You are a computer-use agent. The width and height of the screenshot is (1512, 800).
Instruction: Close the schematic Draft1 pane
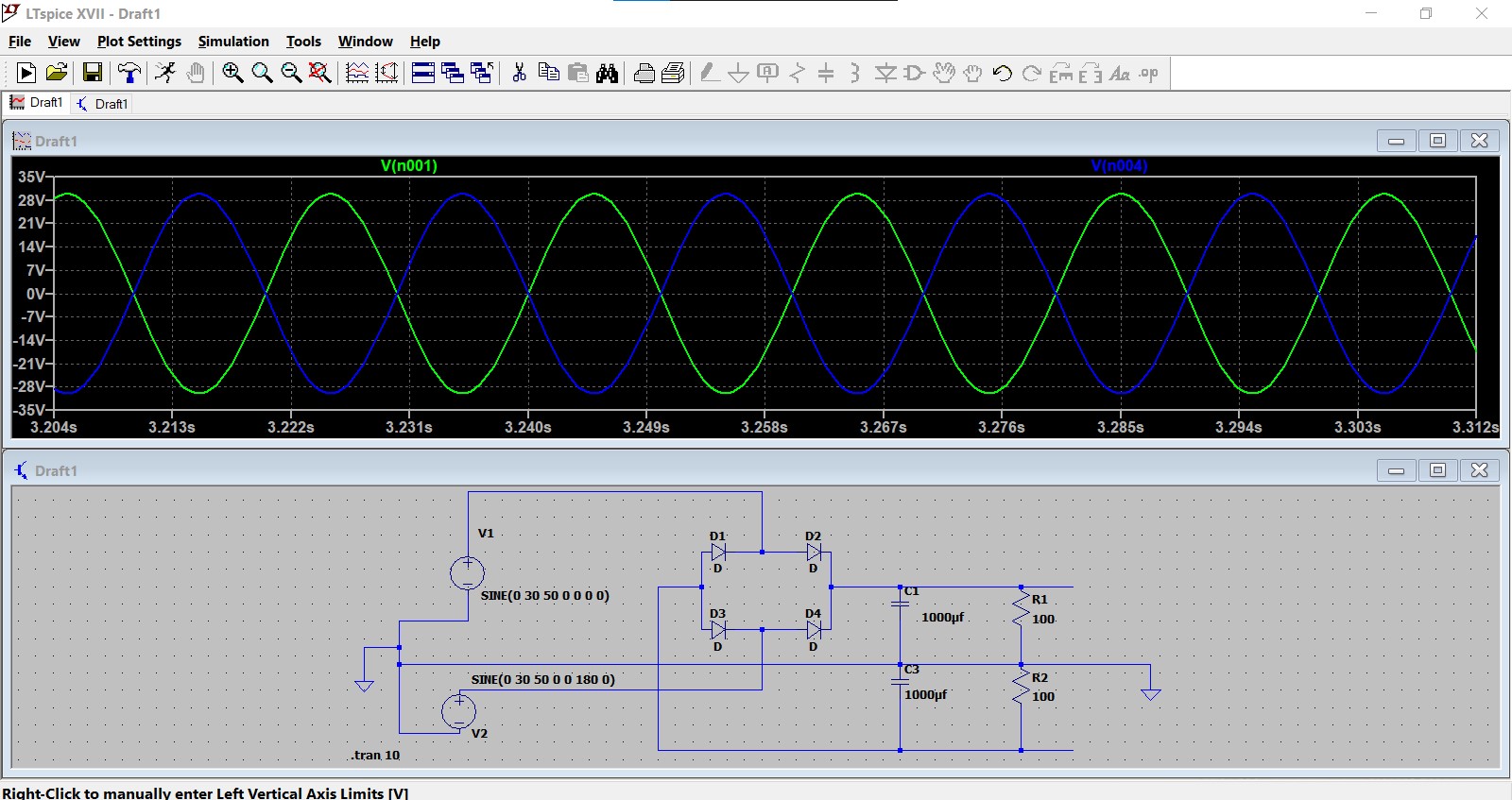1479,470
